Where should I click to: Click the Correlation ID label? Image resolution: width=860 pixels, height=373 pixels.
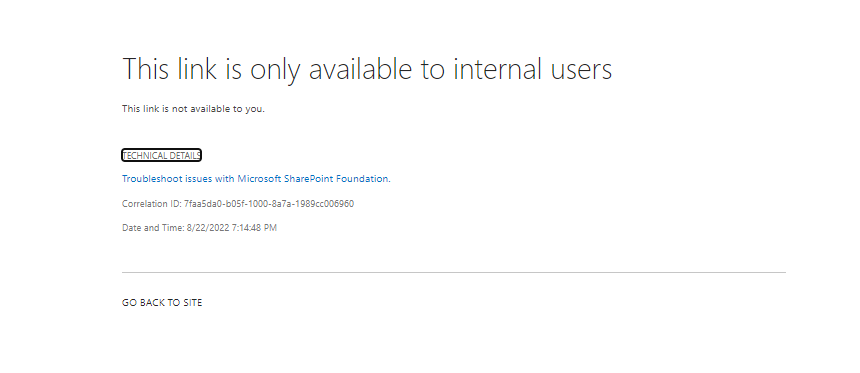(x=151, y=204)
